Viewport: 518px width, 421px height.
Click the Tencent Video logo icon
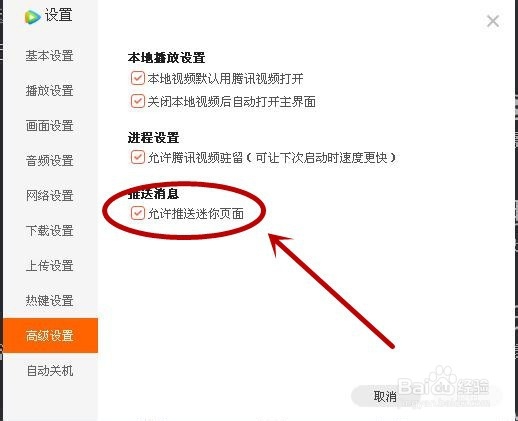pyautogui.click(x=32, y=17)
